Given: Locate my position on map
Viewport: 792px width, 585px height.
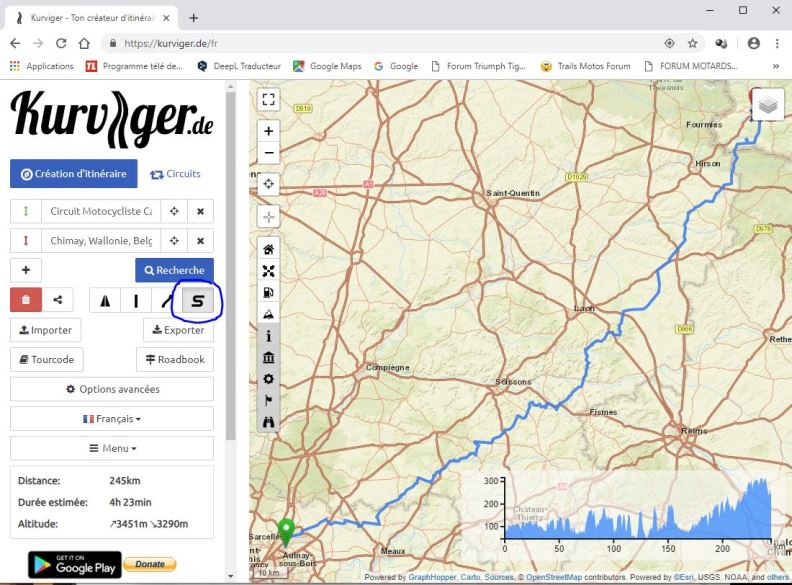Looking at the screenshot, I should coord(269,184).
